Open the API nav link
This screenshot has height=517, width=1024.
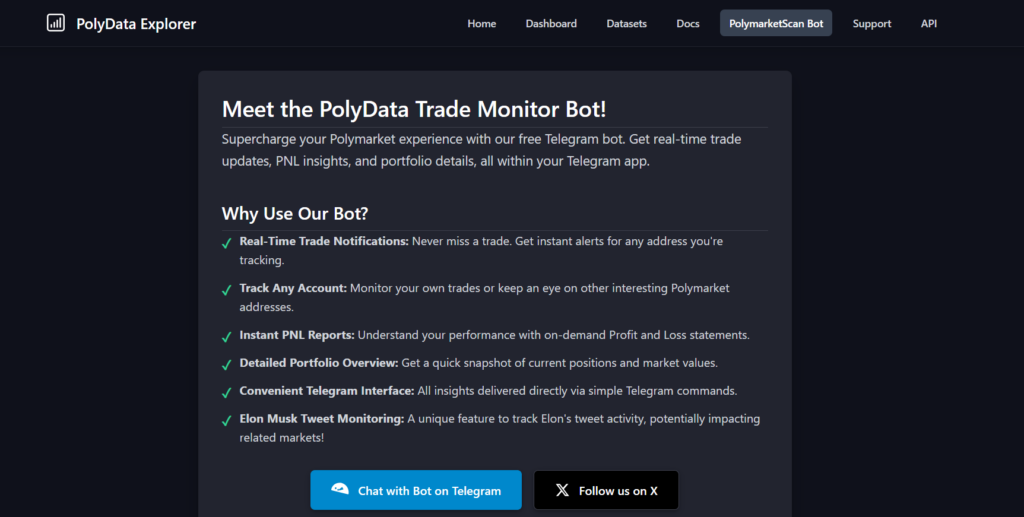tap(929, 24)
